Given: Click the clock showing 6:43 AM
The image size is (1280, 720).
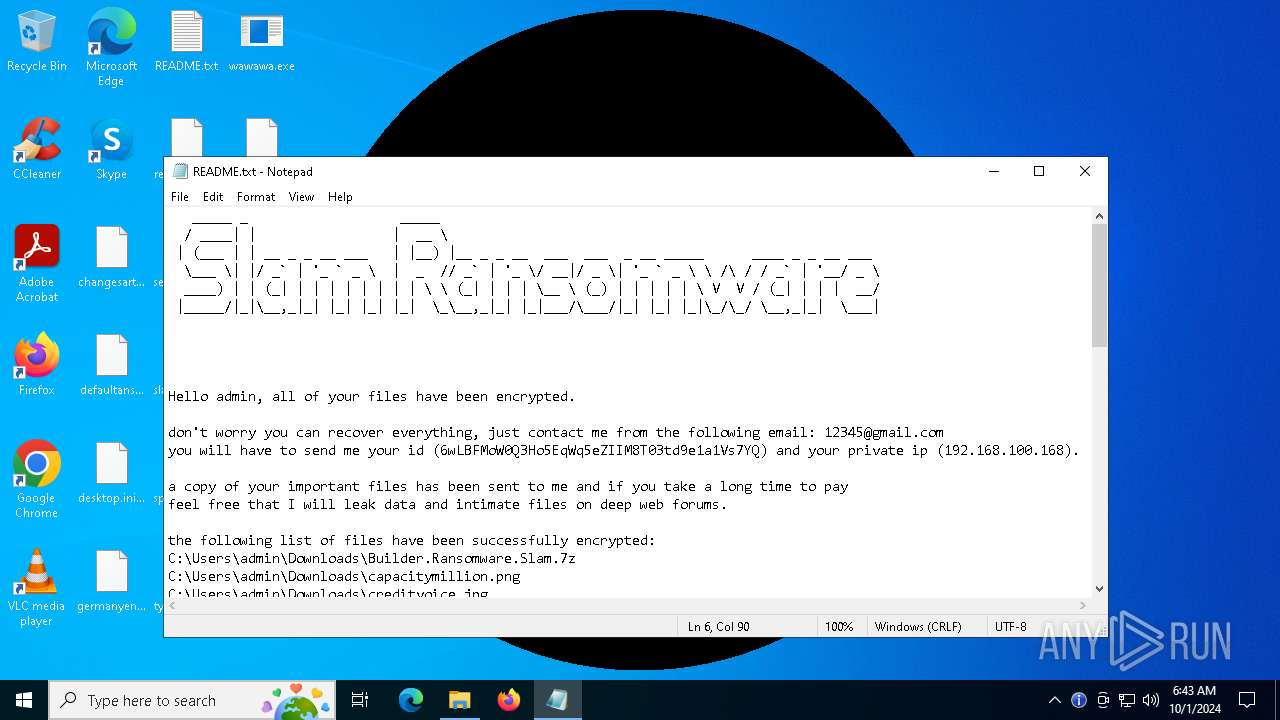Looking at the screenshot, I should click(x=1195, y=700).
